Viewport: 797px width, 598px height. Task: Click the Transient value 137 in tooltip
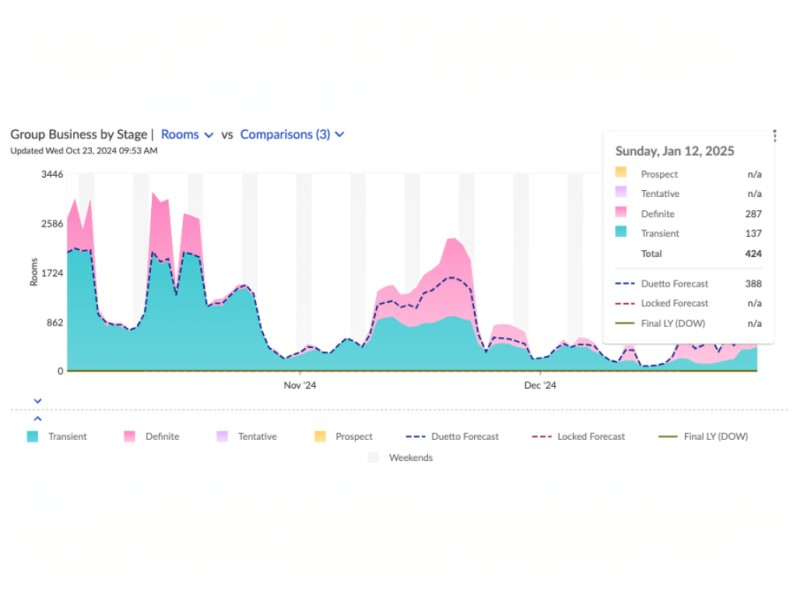[753, 233]
